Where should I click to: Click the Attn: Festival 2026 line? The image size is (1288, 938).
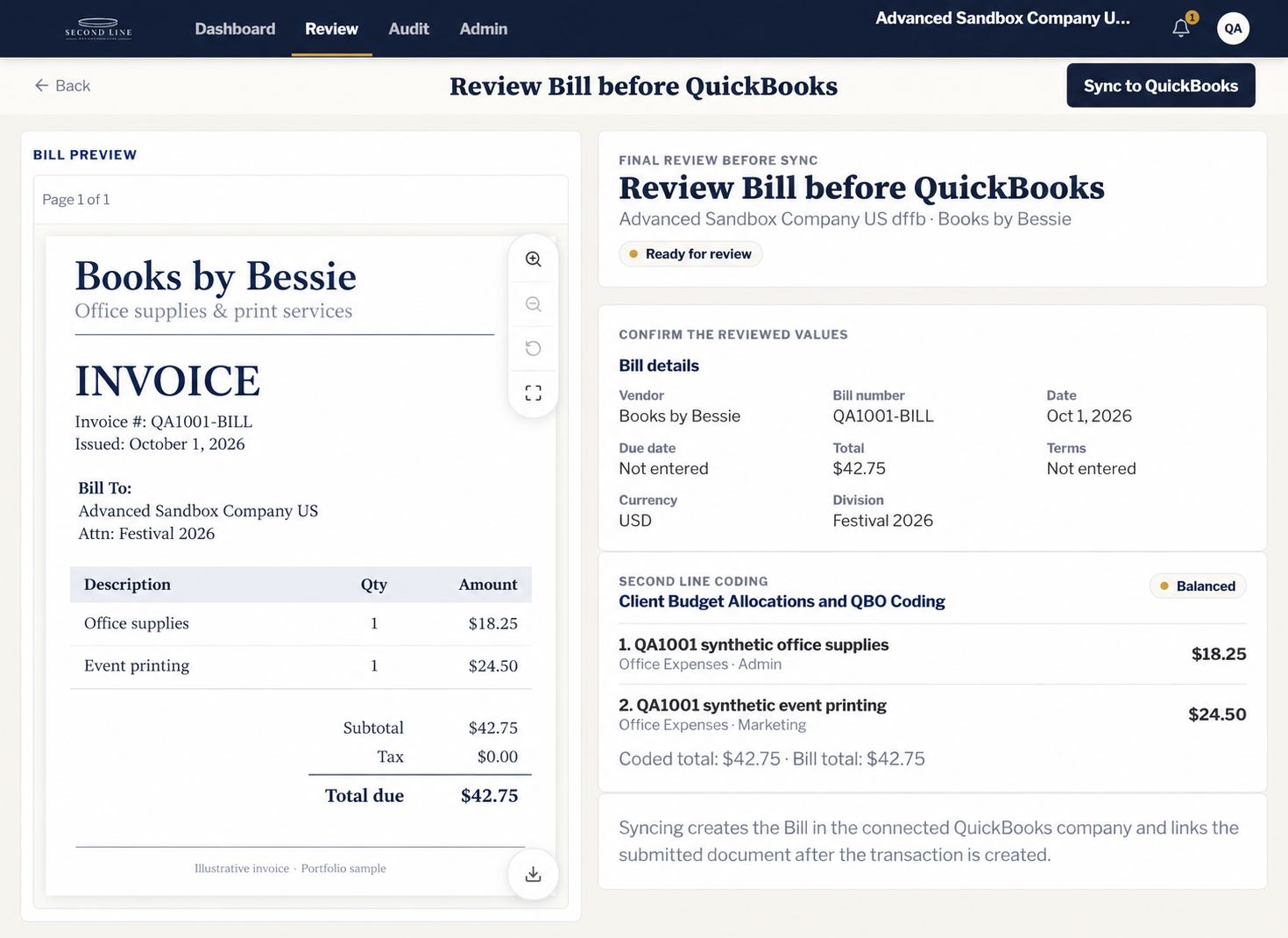pyautogui.click(x=146, y=534)
